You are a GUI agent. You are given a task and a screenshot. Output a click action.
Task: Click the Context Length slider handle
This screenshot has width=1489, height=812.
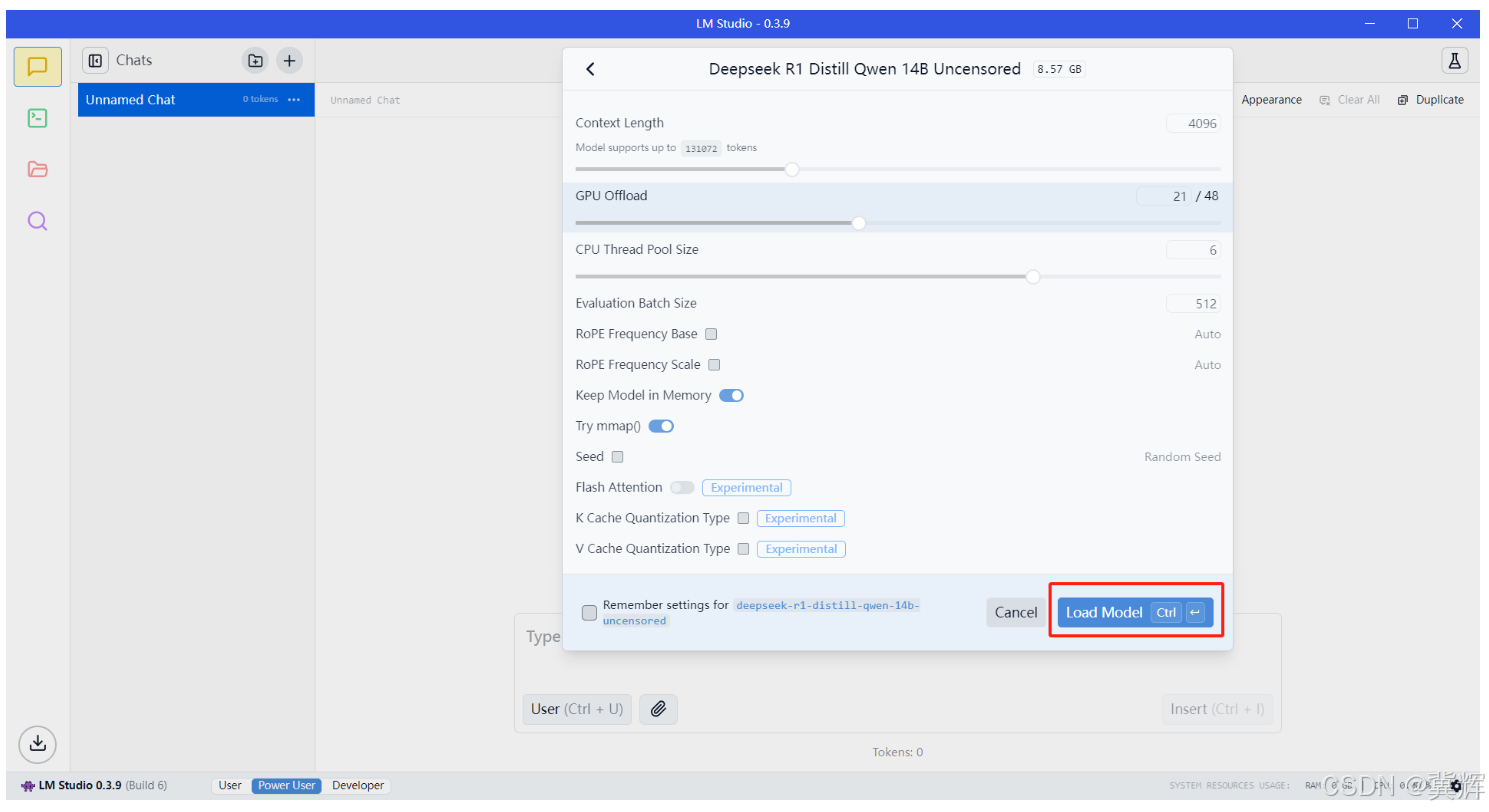pyautogui.click(x=792, y=169)
